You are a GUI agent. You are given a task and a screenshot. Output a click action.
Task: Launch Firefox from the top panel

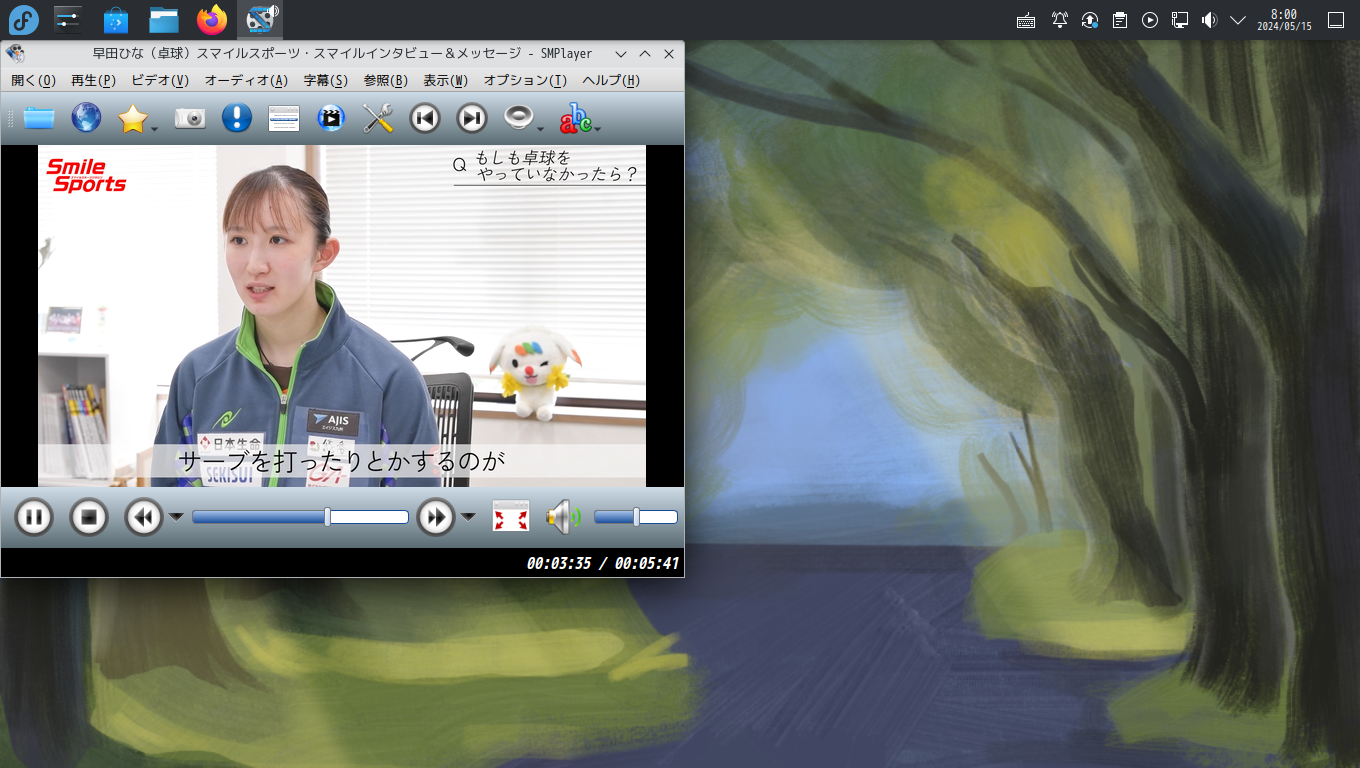[212, 19]
